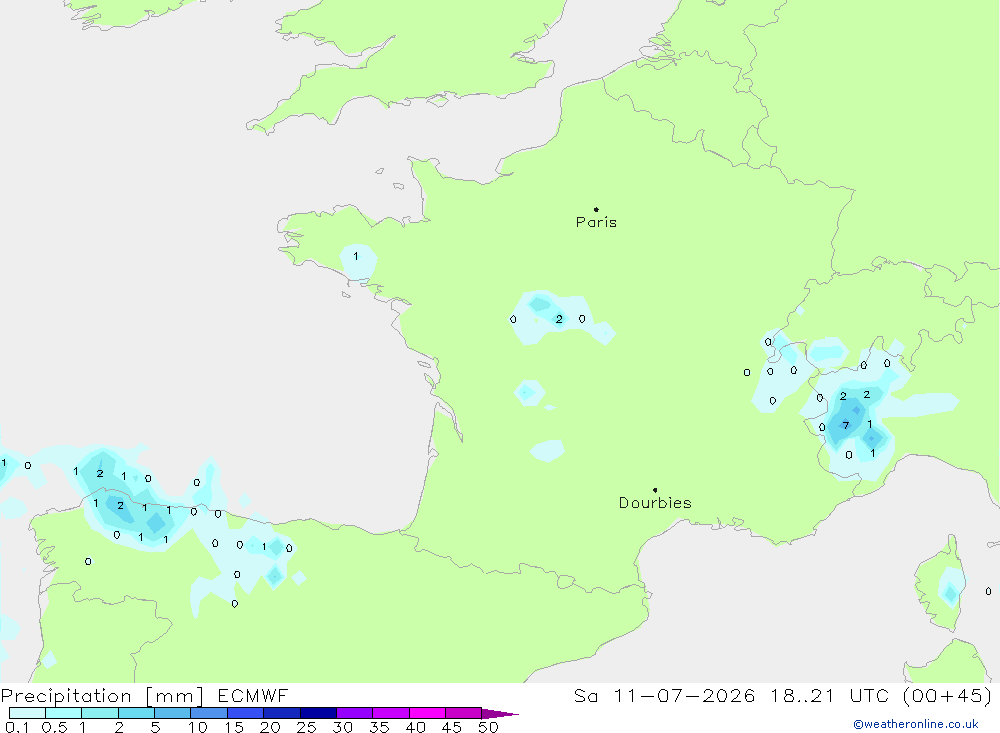This screenshot has height=733, width=1000.
Task: Click legend label '50'
Action: 488,727
